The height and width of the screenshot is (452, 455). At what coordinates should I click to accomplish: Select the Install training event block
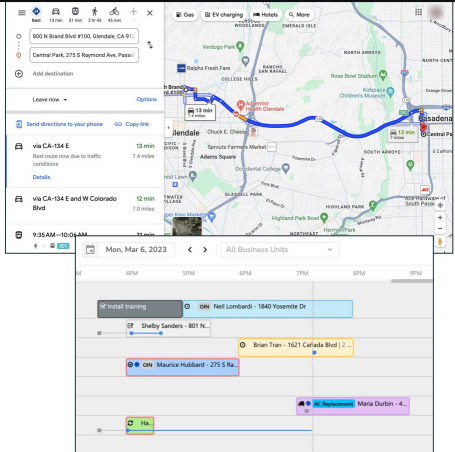(140, 309)
